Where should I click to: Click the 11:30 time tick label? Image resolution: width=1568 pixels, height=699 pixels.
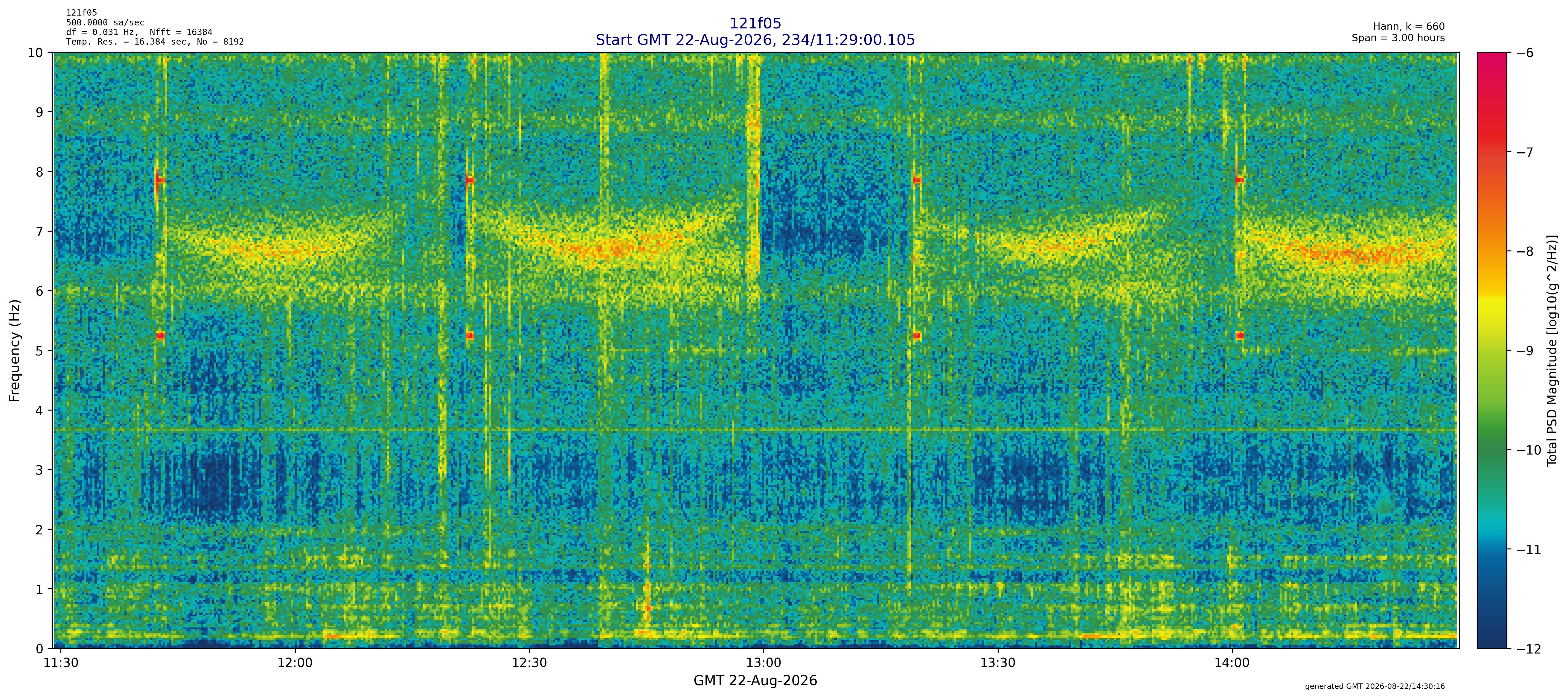click(x=61, y=663)
